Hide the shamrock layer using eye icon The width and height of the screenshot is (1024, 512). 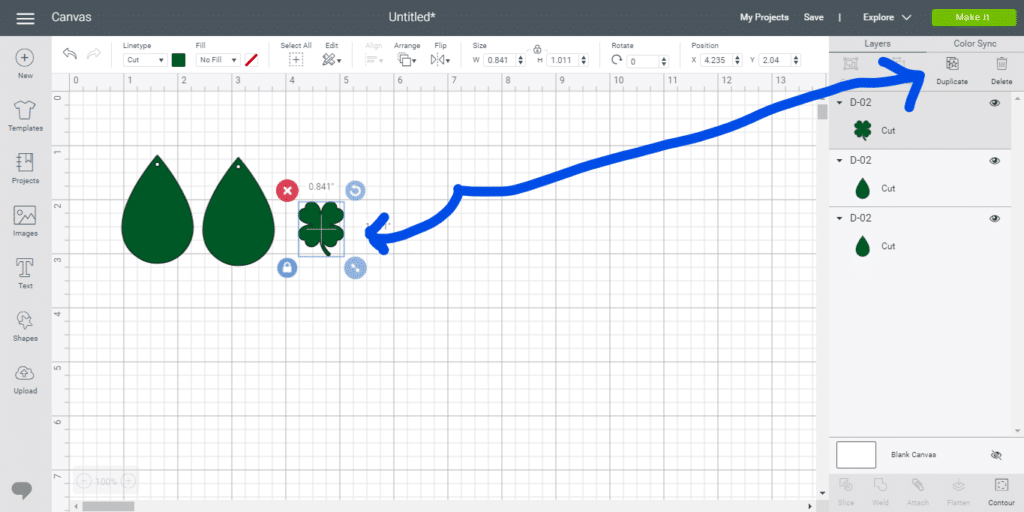pyautogui.click(x=995, y=103)
